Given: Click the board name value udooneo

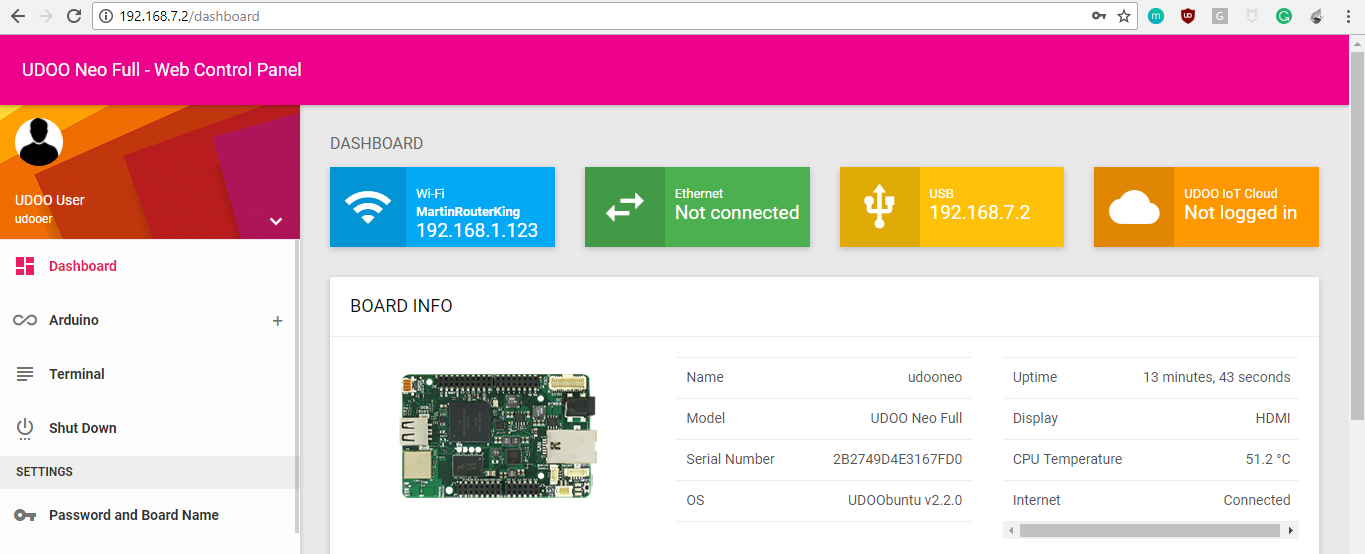Looking at the screenshot, I should [x=935, y=377].
